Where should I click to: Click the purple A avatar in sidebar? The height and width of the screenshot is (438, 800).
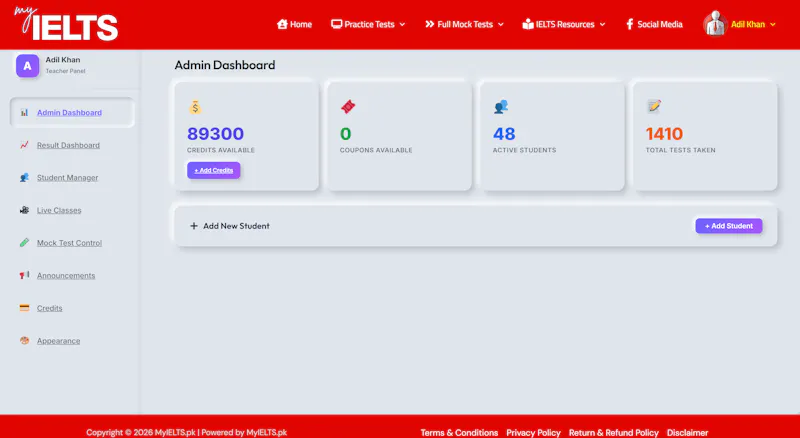(28, 66)
